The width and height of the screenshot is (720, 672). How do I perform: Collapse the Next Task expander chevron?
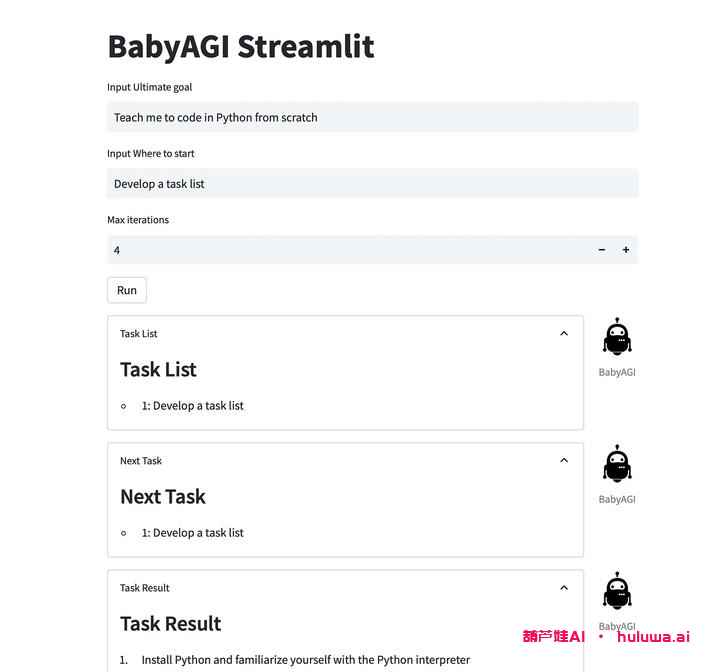click(564, 461)
